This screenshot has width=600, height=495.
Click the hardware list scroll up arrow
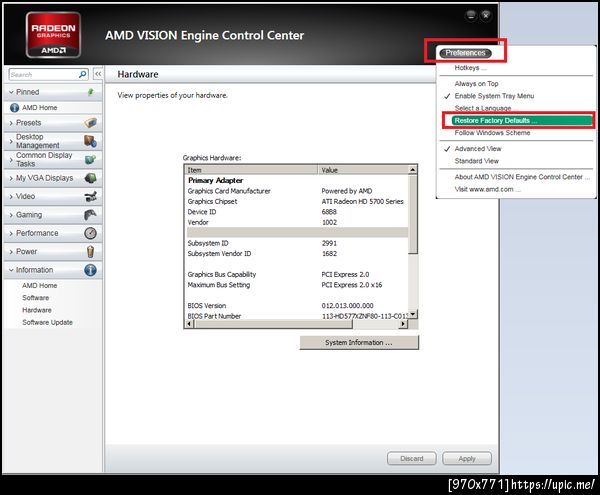tap(412, 169)
